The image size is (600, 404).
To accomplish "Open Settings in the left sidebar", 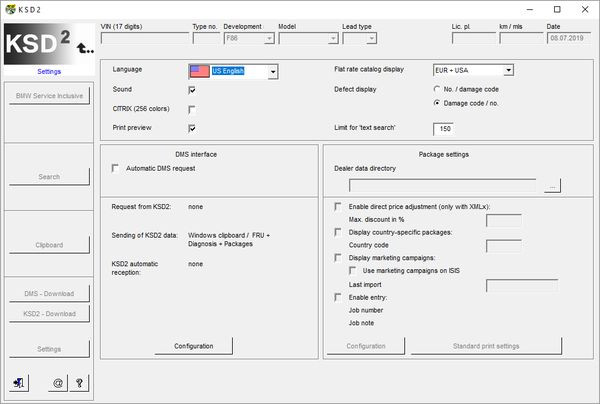I will [x=49, y=349].
